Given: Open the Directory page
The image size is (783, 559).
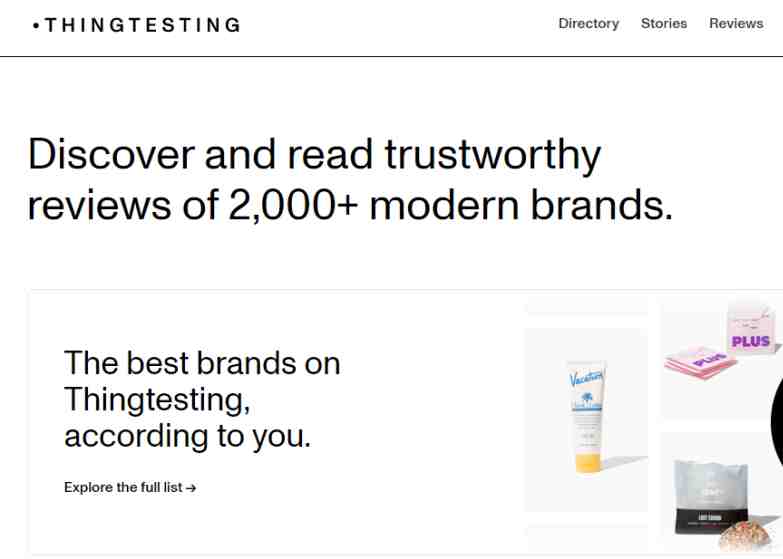Looking at the screenshot, I should pos(588,23).
